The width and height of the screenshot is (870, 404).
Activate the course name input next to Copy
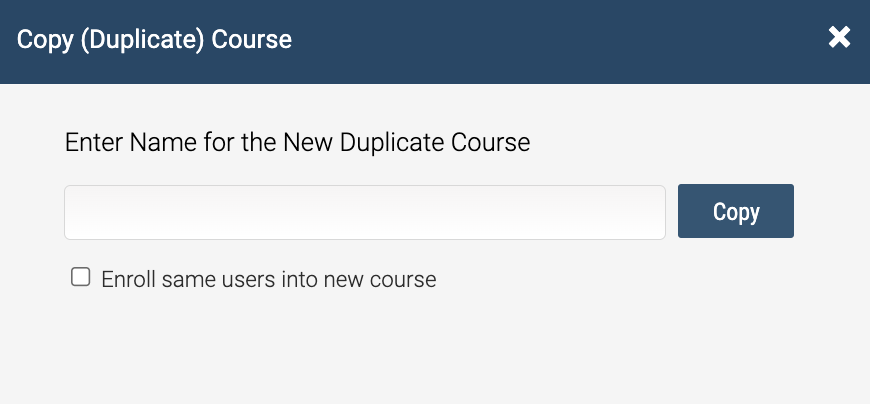click(x=365, y=213)
